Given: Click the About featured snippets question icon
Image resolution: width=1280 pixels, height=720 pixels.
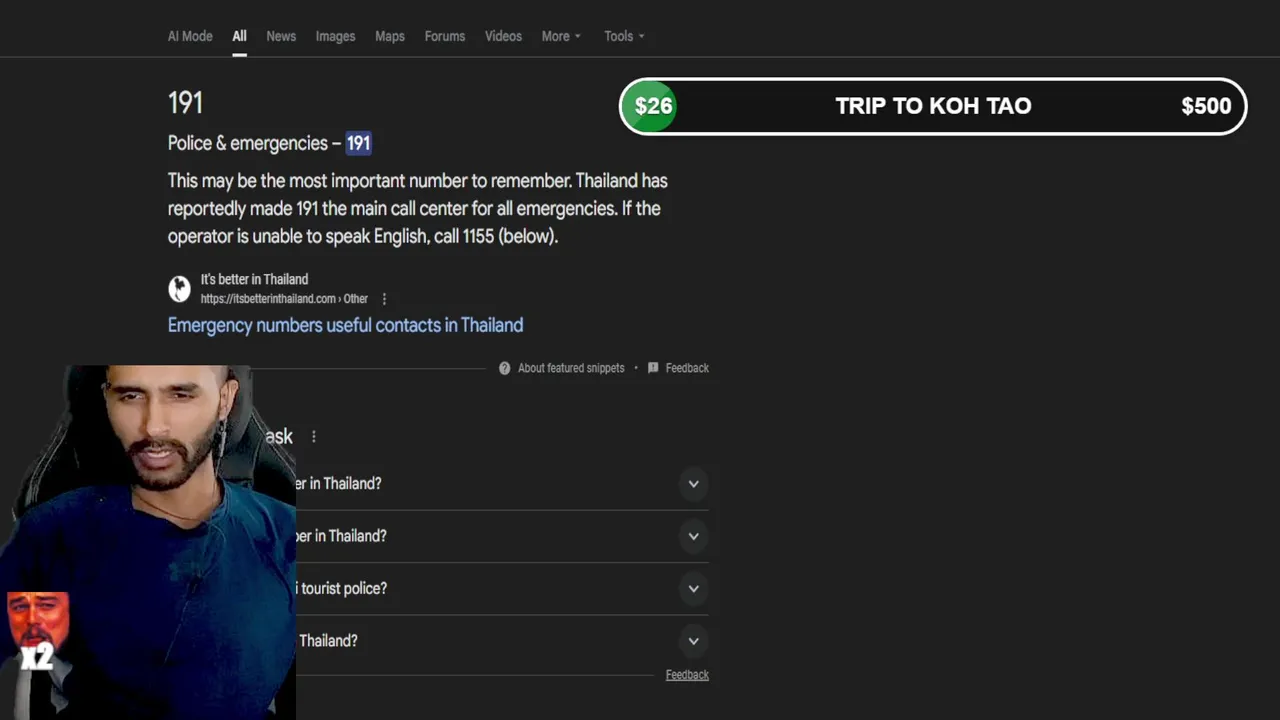Looking at the screenshot, I should point(505,368).
